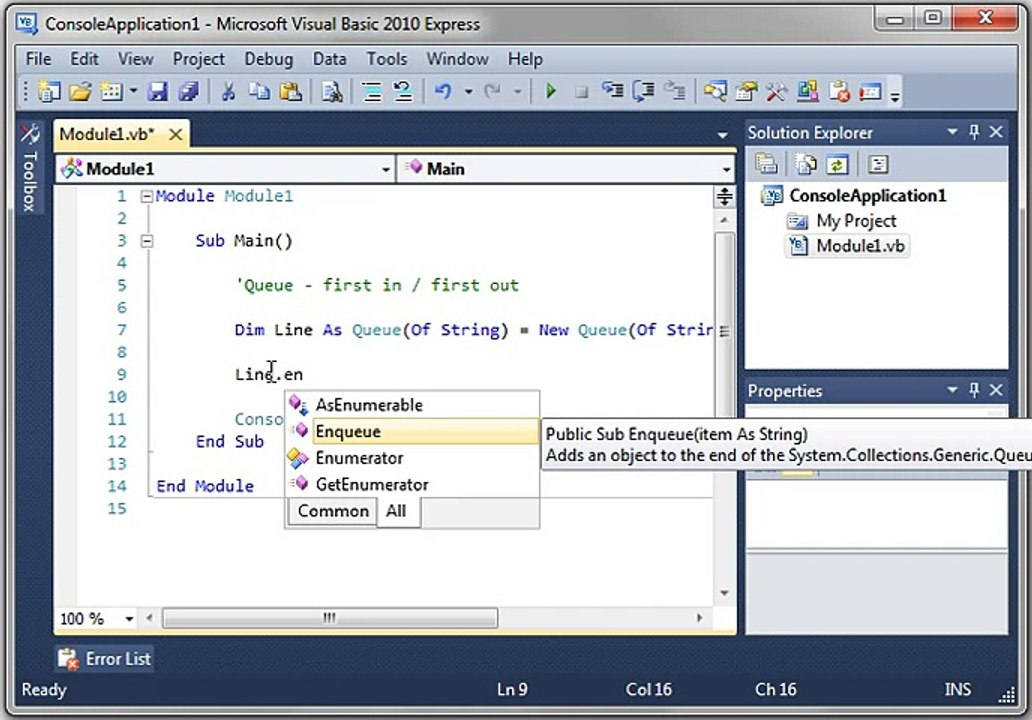Uncomment the selected lines icon

403,91
